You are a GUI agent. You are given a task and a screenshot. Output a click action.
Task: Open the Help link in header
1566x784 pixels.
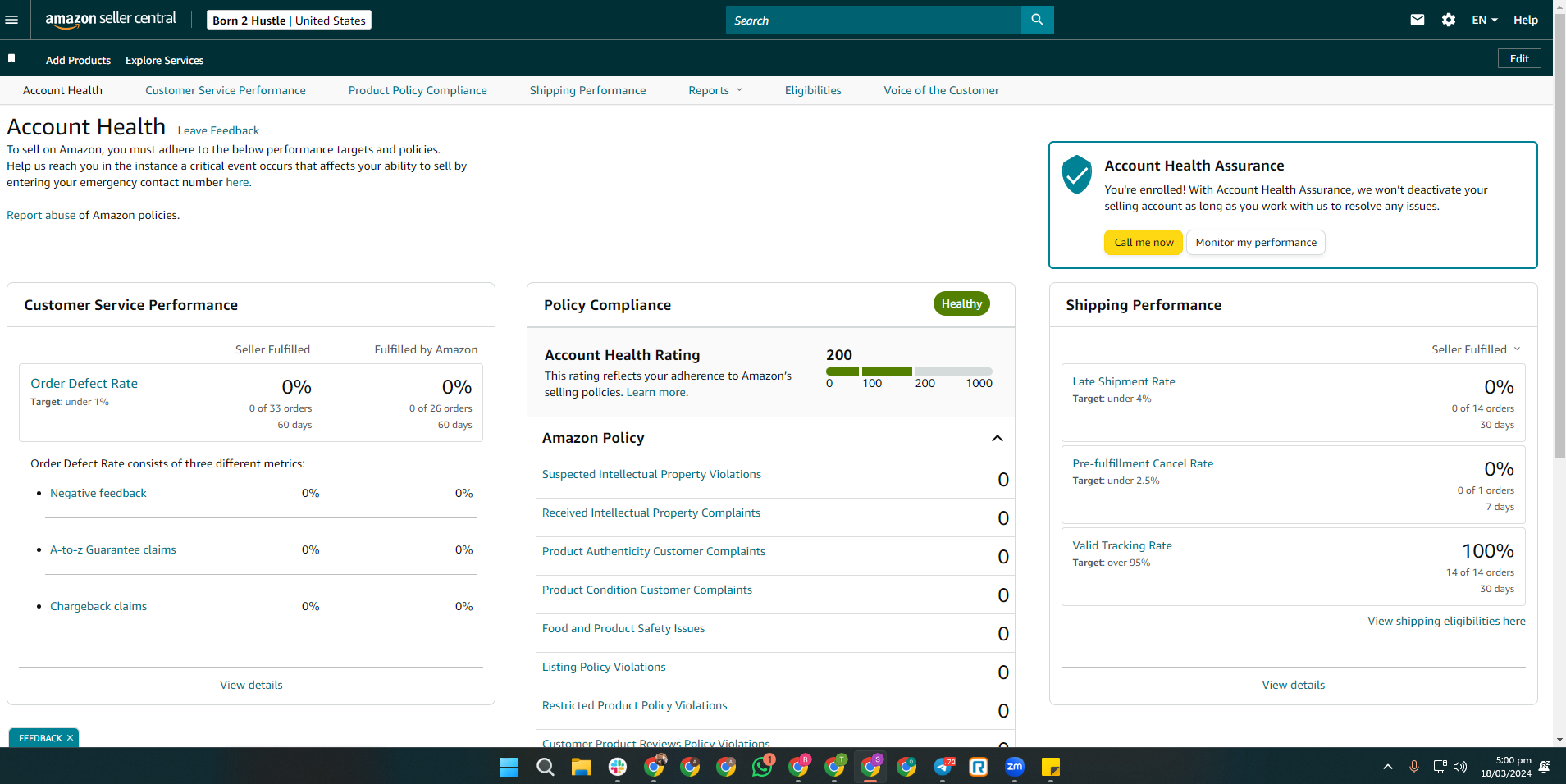coord(1526,20)
